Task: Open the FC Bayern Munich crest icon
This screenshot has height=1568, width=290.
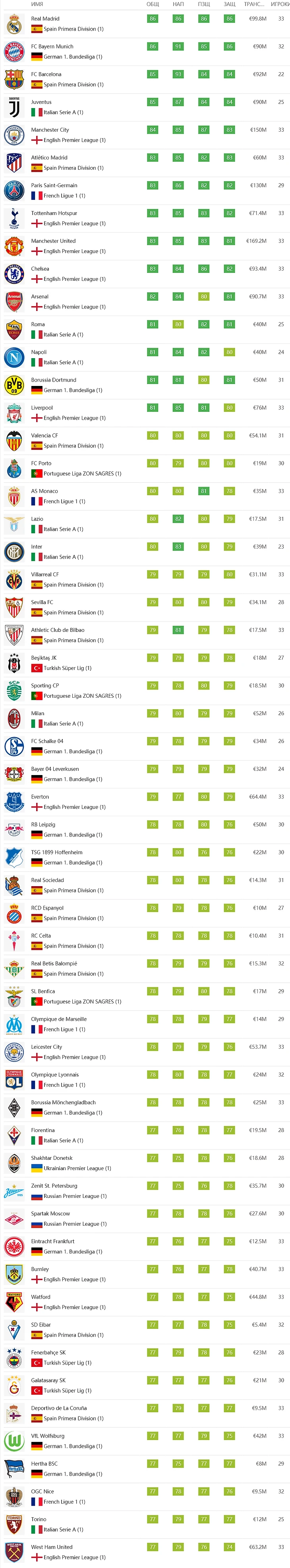Action: (x=14, y=52)
